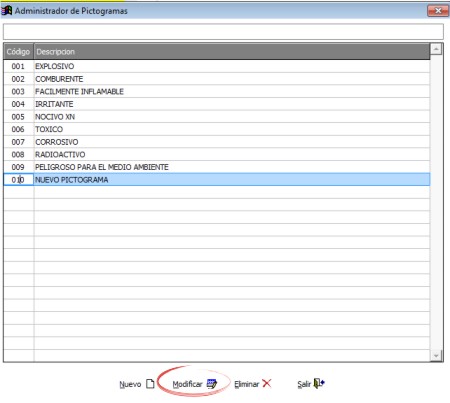Select the NOCIVO XN row

pos(217,117)
